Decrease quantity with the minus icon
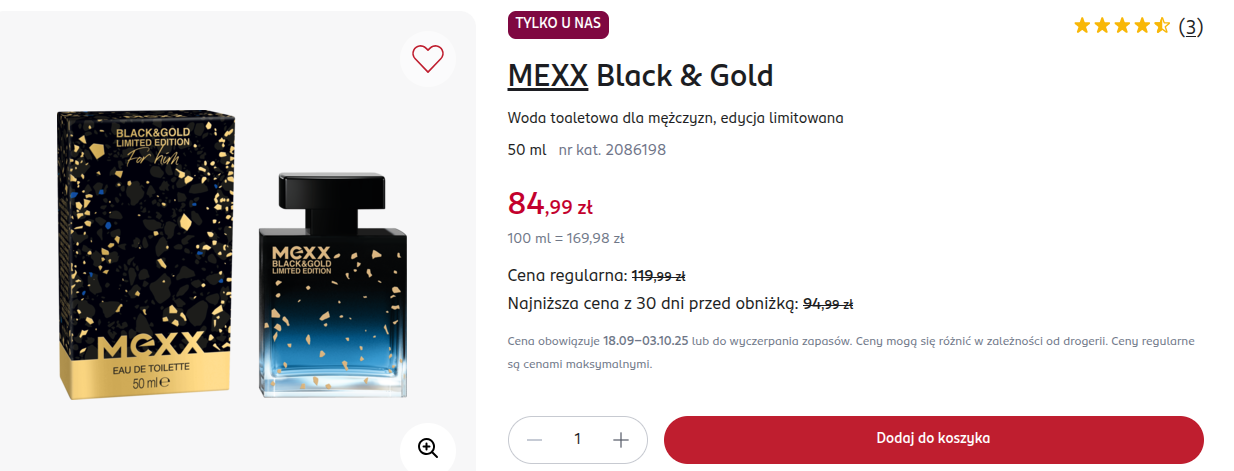This screenshot has width=1234, height=471. (535, 440)
